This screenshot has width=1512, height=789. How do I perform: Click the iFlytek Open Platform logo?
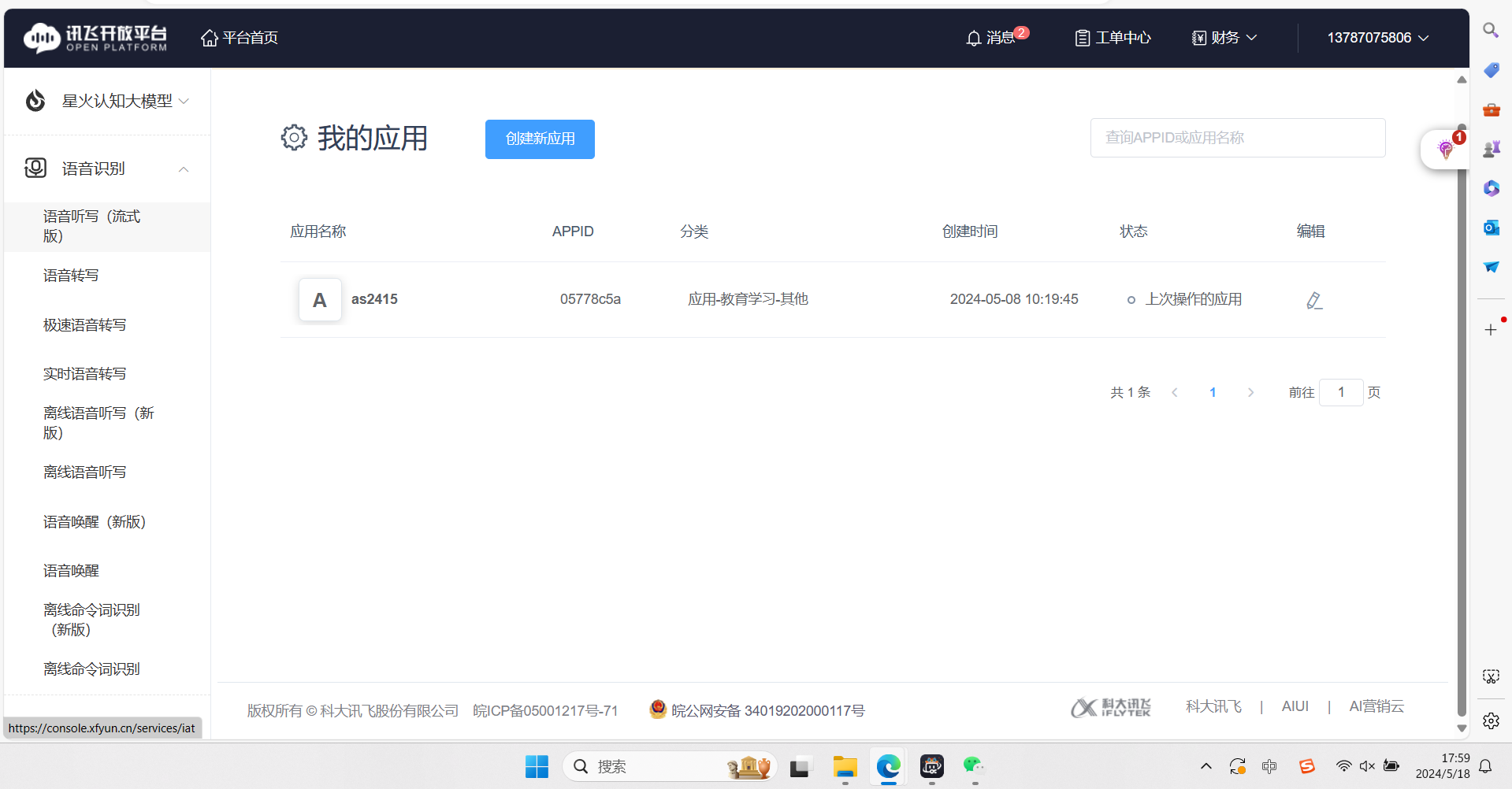tap(95, 37)
